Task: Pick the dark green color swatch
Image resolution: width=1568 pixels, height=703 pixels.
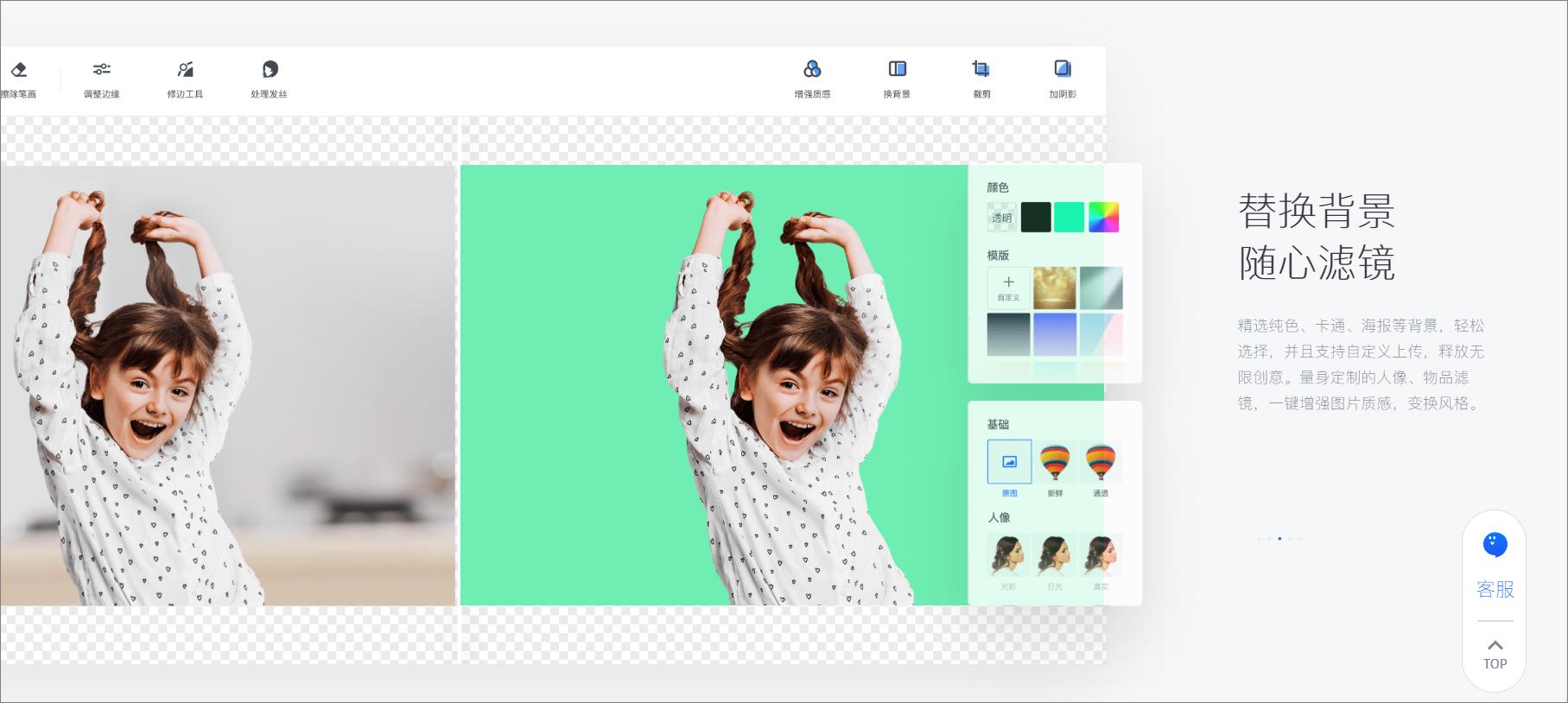Action: [1036, 218]
